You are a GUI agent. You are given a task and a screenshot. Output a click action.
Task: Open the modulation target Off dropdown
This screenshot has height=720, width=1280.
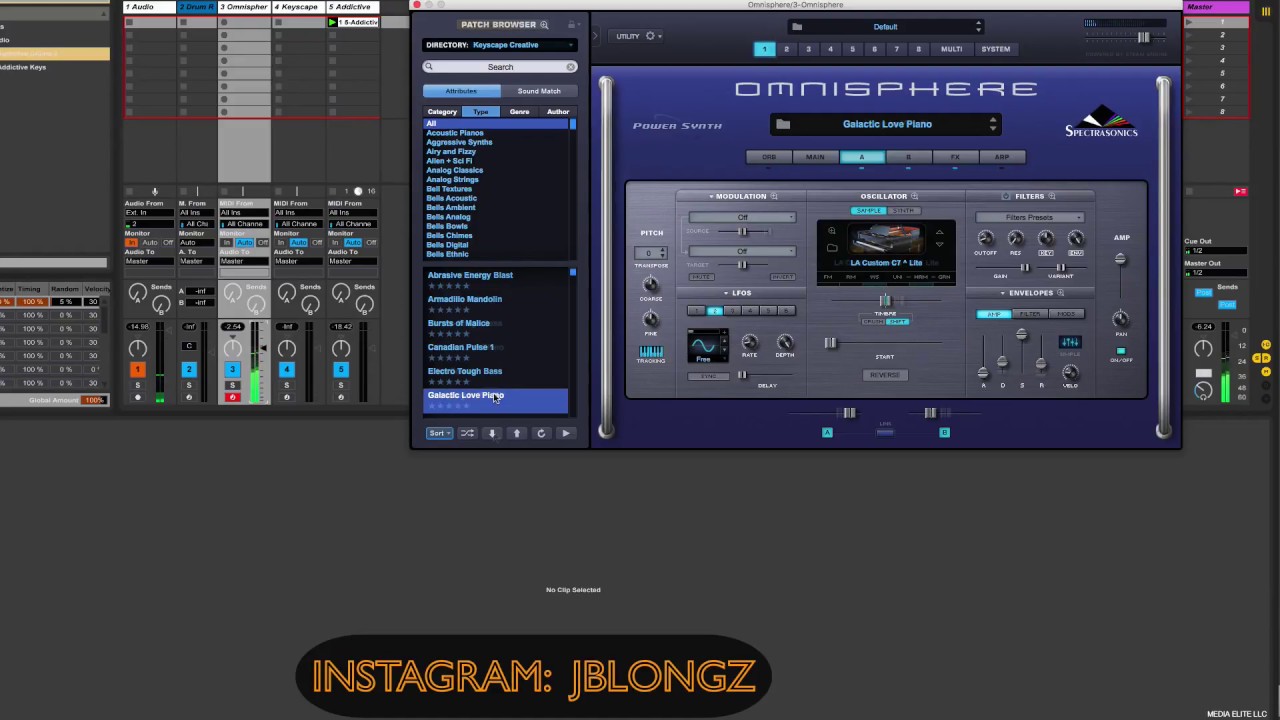click(x=742, y=251)
